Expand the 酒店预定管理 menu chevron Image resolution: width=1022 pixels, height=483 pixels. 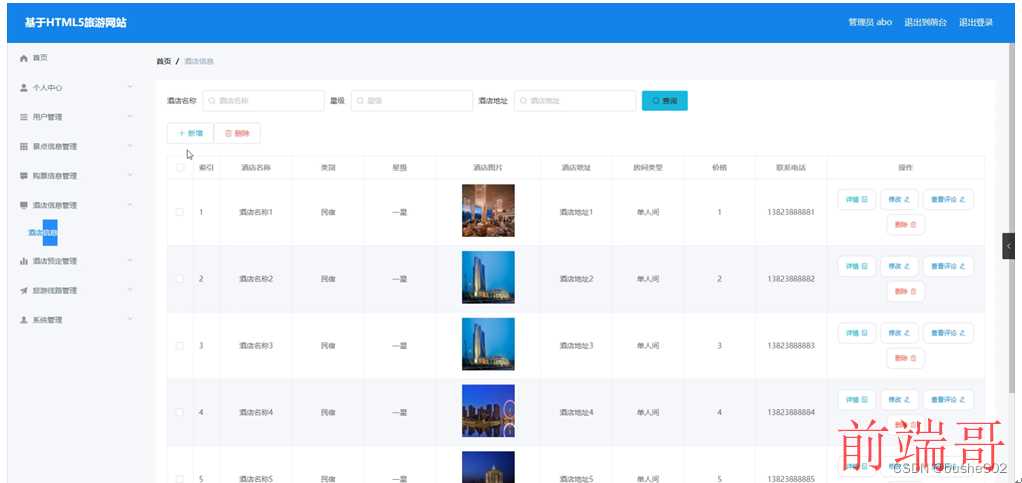click(130, 261)
